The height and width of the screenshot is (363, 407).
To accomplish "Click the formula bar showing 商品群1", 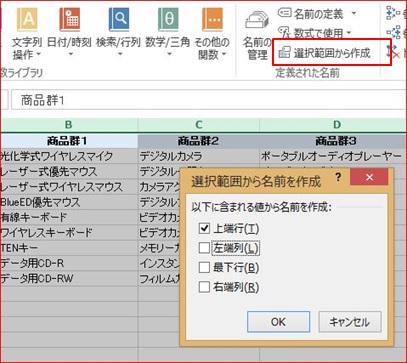I will coord(209,100).
